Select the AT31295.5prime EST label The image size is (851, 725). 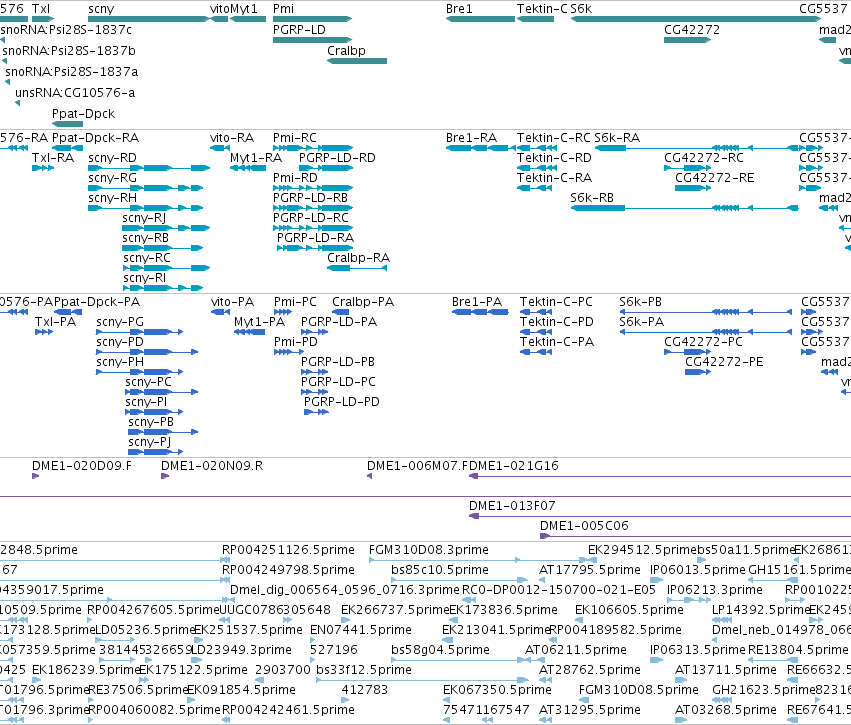pos(590,710)
